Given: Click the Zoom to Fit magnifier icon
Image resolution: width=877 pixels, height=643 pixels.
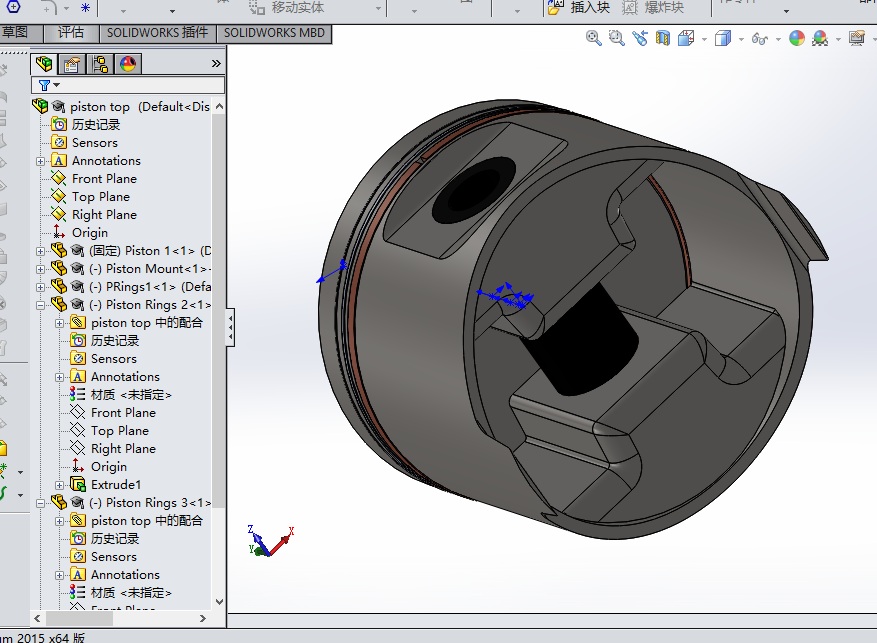Looking at the screenshot, I should (593, 38).
